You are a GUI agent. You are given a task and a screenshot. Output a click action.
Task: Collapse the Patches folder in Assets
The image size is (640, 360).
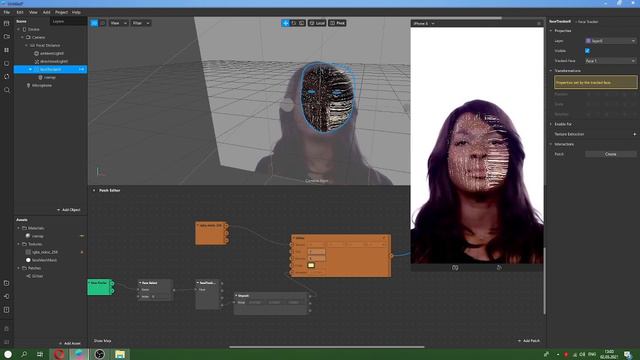(18, 268)
